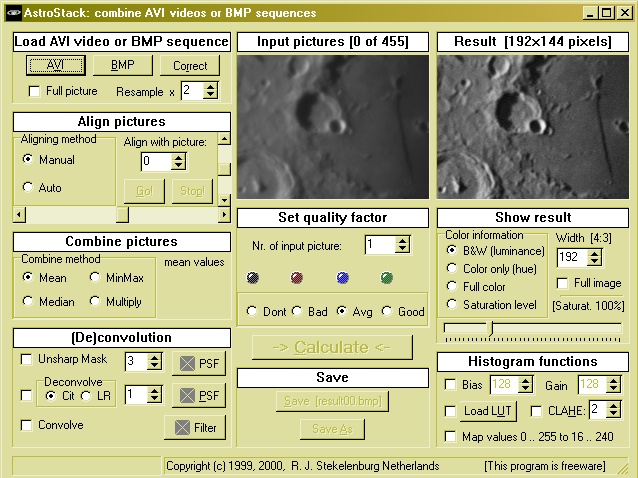Viewport: 638px width, 478px height.
Task: Click the BMP load button
Action: tap(122, 65)
